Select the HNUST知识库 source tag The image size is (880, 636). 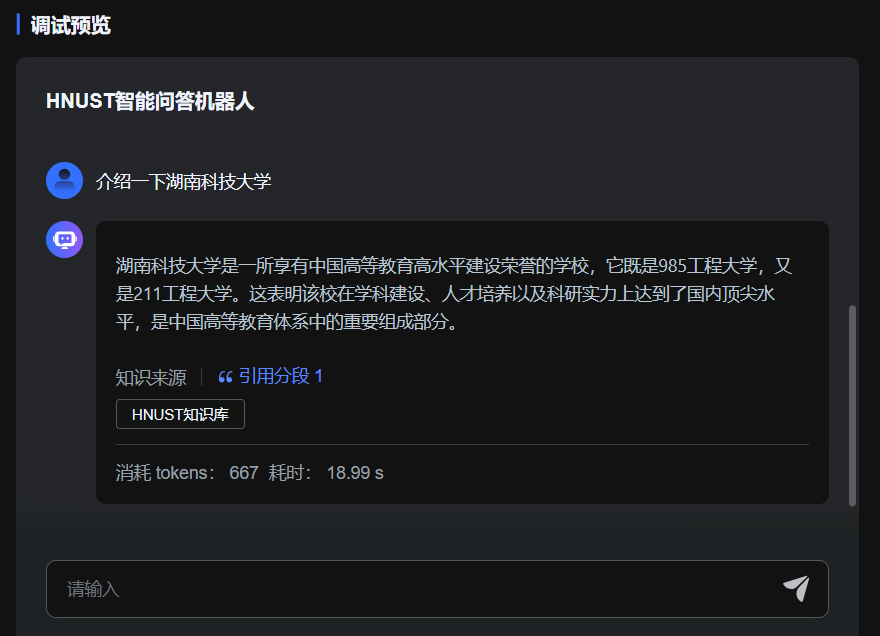click(180, 414)
